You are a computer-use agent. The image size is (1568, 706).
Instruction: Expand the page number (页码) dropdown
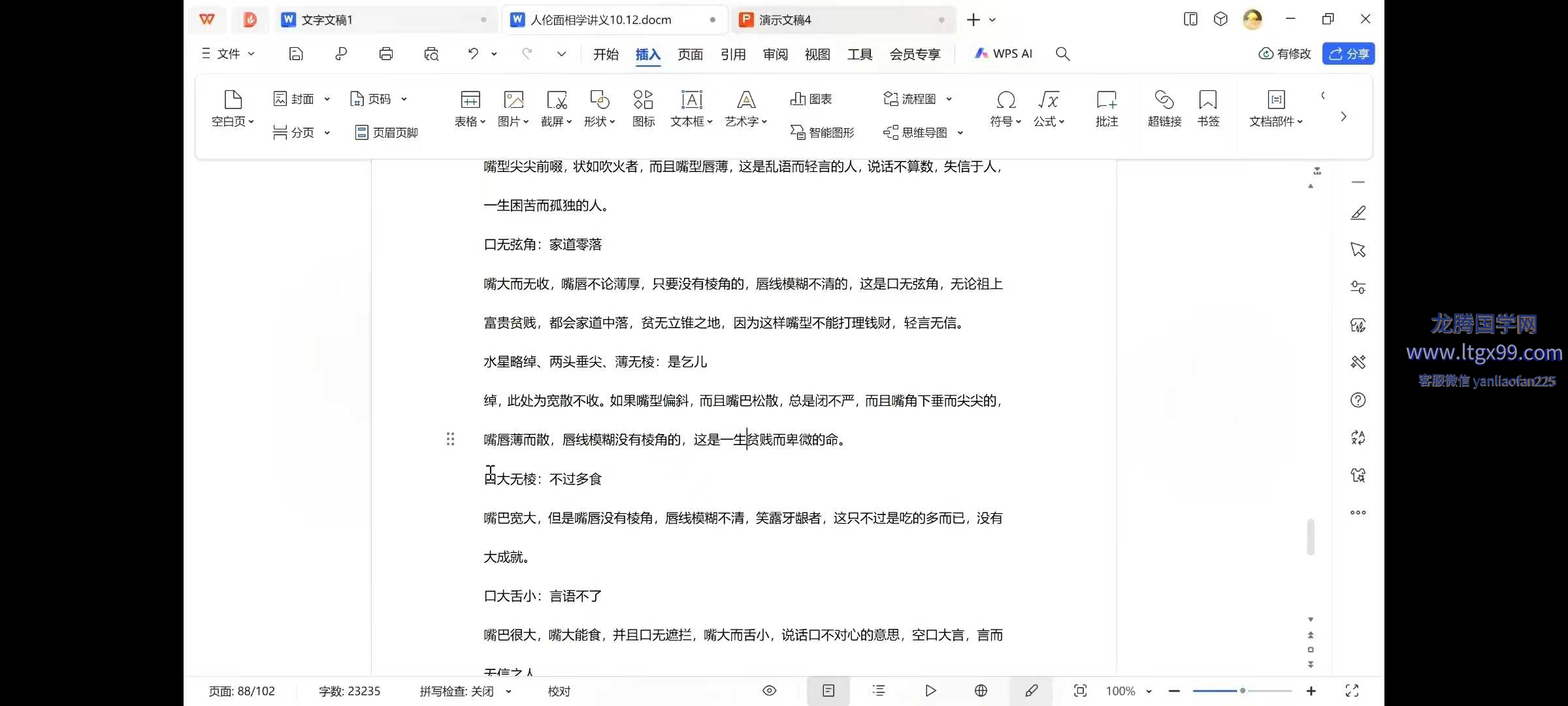pyautogui.click(x=404, y=99)
